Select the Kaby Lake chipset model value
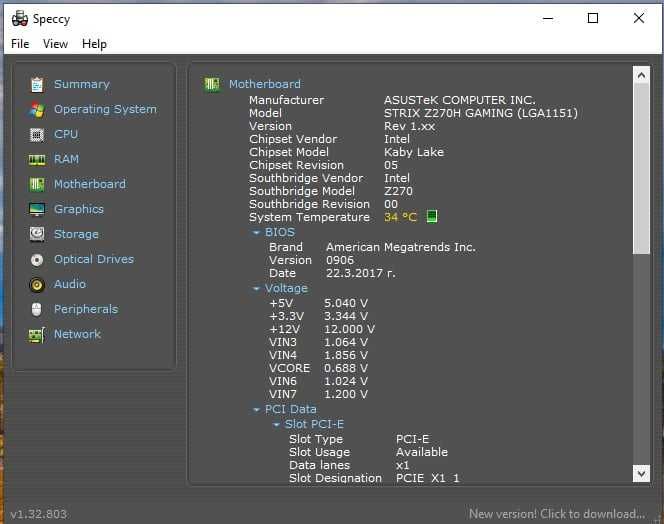The width and height of the screenshot is (664, 524). [414, 152]
